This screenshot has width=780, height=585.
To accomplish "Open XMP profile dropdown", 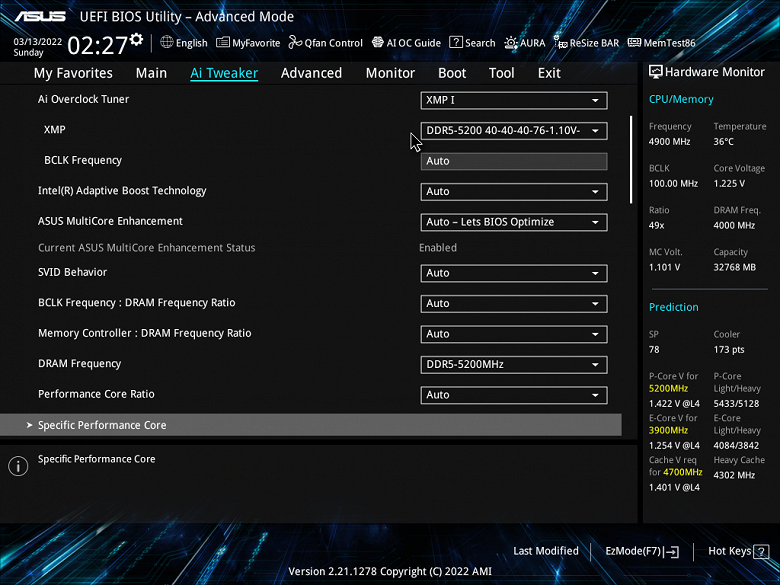I will [514, 131].
